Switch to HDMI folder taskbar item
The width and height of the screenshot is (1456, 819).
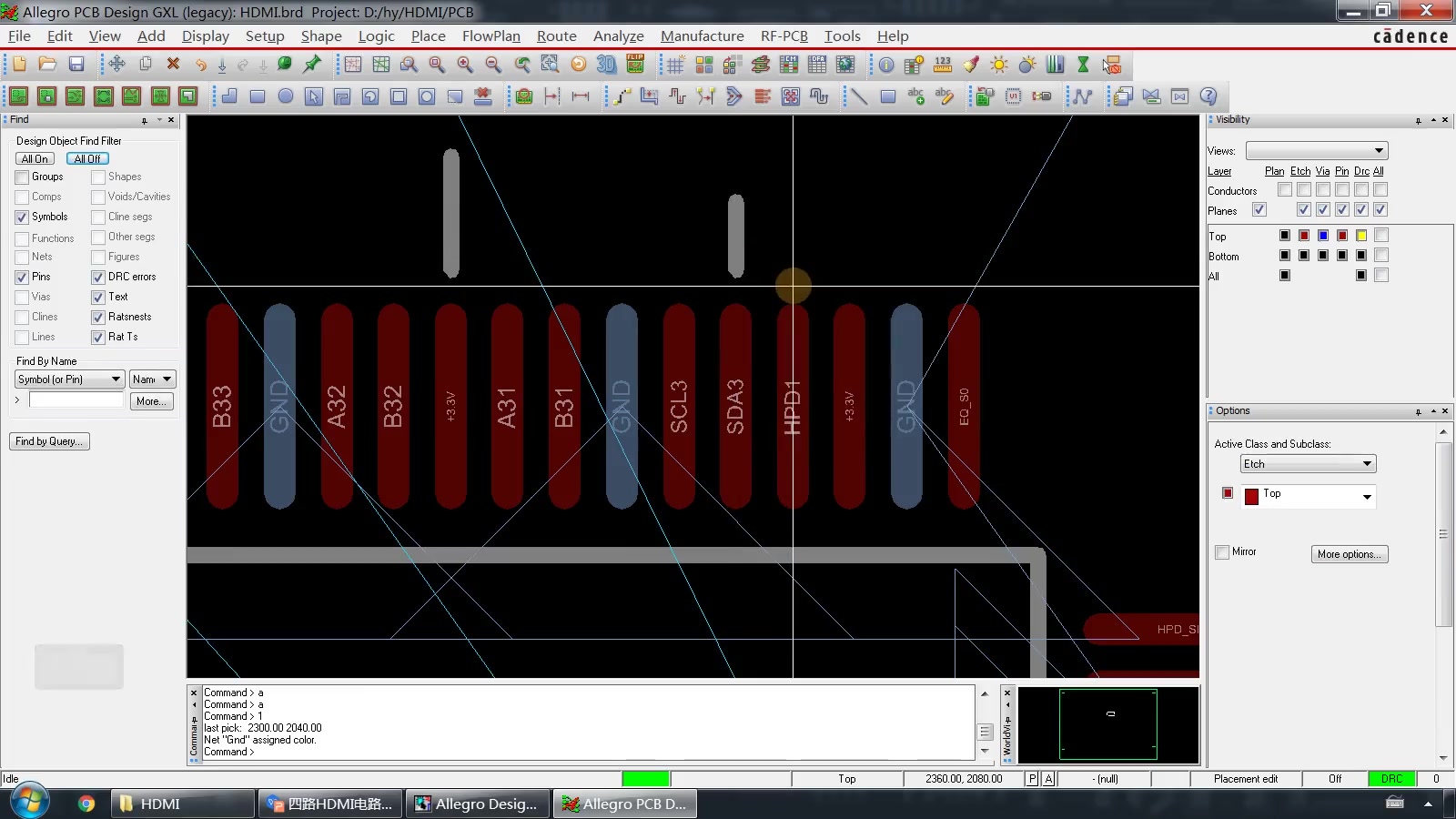point(182,804)
